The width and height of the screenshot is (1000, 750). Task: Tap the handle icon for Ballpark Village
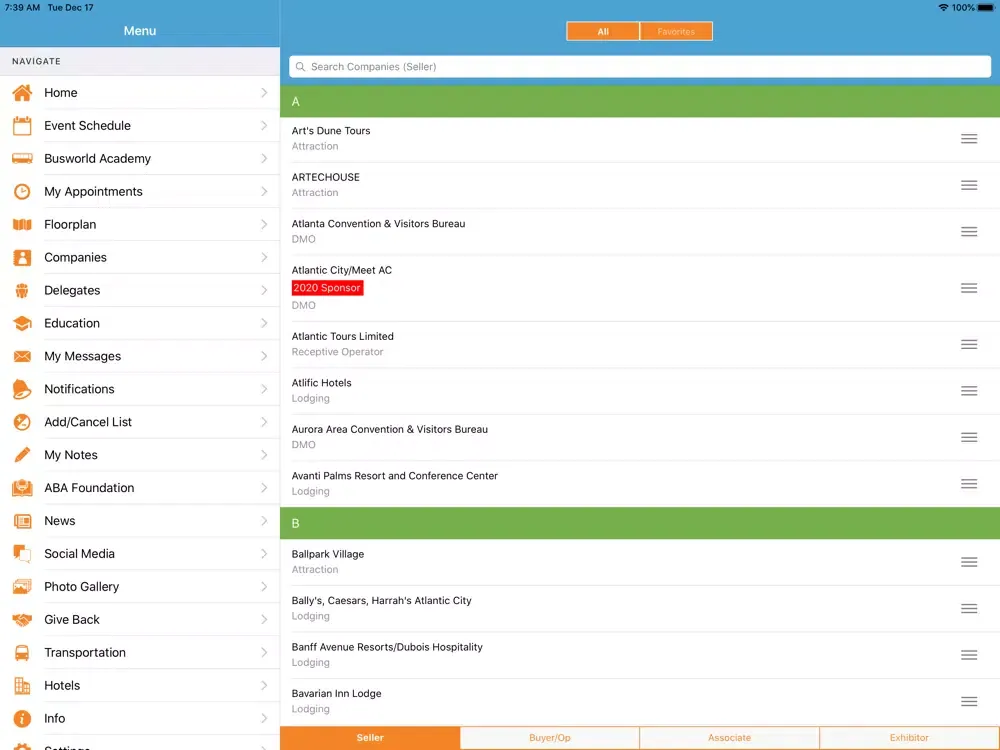click(969, 562)
